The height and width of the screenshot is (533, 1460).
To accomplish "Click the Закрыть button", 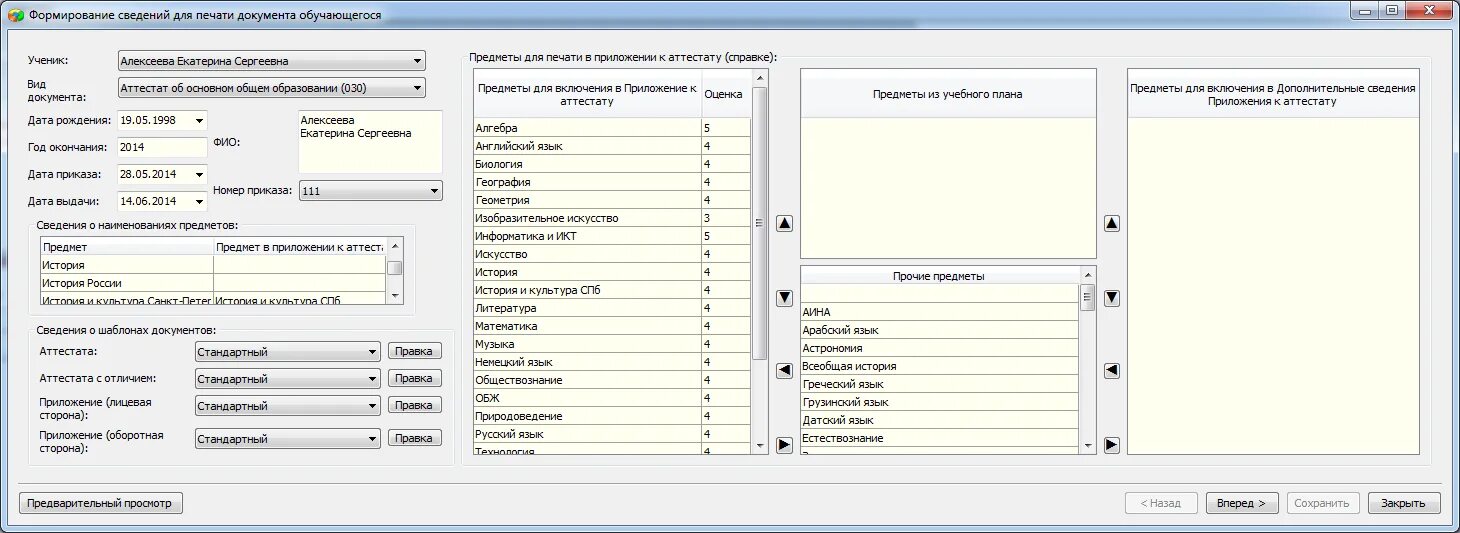I will click(x=1403, y=503).
